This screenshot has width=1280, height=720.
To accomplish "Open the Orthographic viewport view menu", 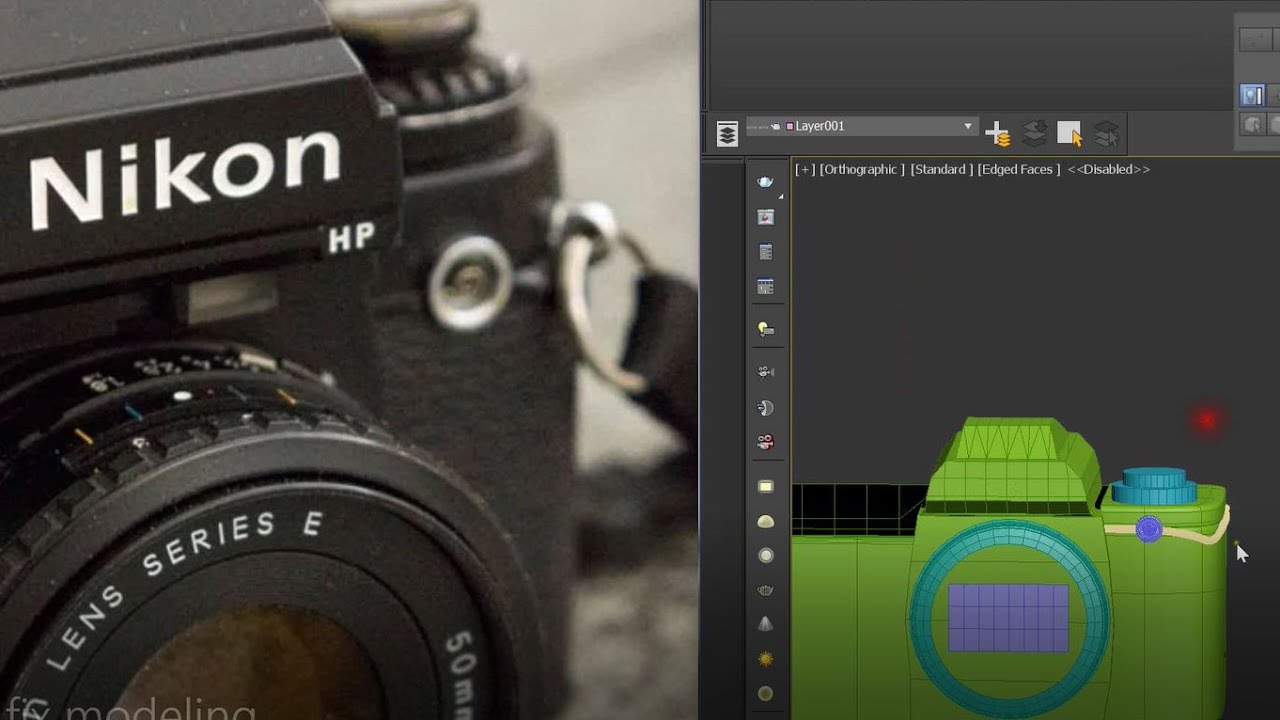I will pyautogui.click(x=861, y=169).
